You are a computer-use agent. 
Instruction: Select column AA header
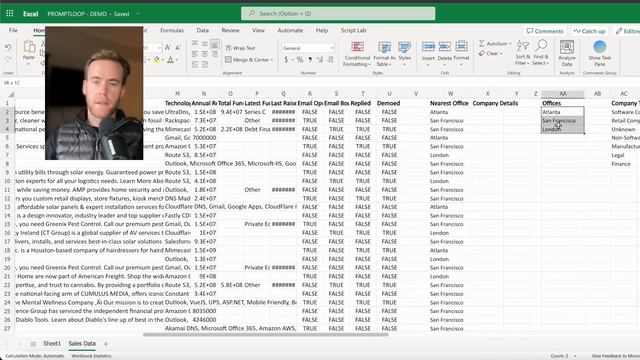point(562,94)
